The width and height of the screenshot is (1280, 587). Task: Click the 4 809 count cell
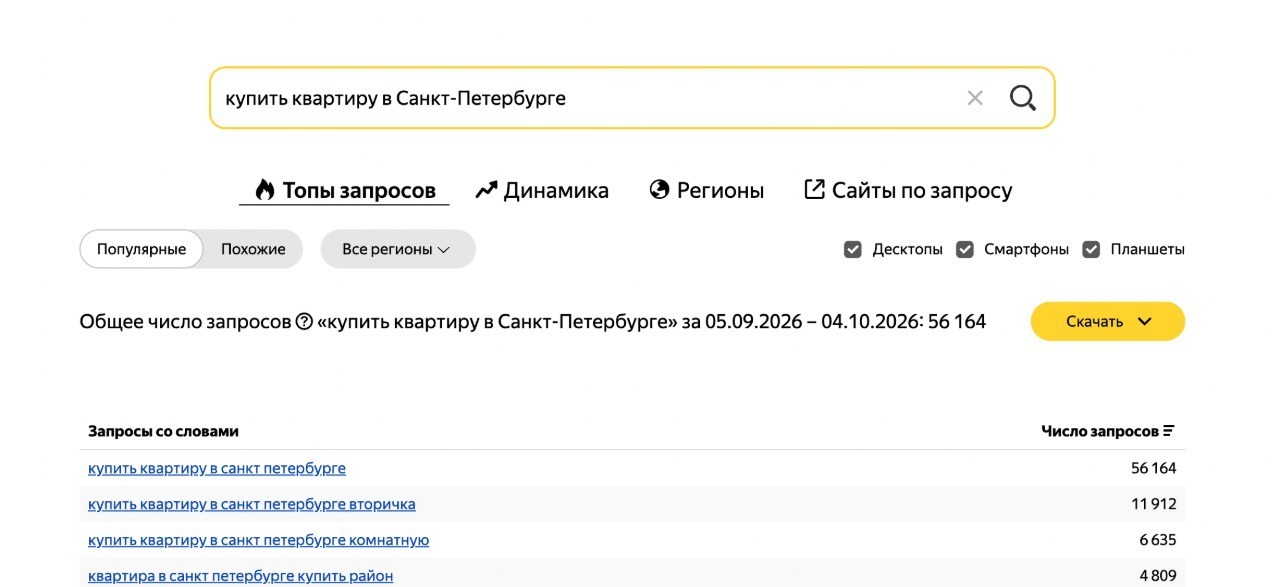coord(1158,576)
